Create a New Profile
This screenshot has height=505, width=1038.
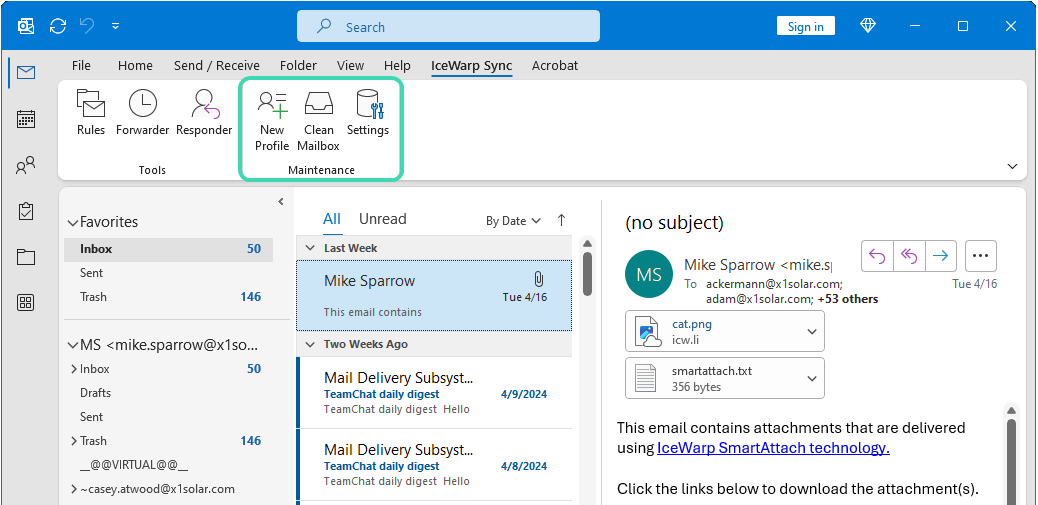(272, 120)
